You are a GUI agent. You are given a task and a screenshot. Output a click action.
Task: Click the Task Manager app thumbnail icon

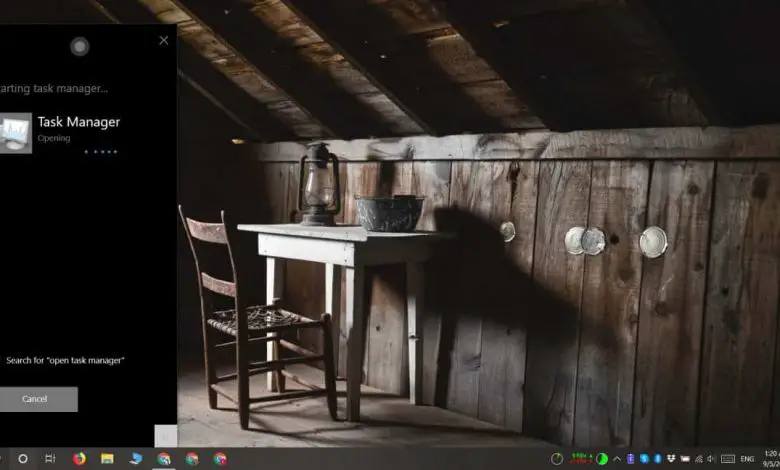point(15,133)
